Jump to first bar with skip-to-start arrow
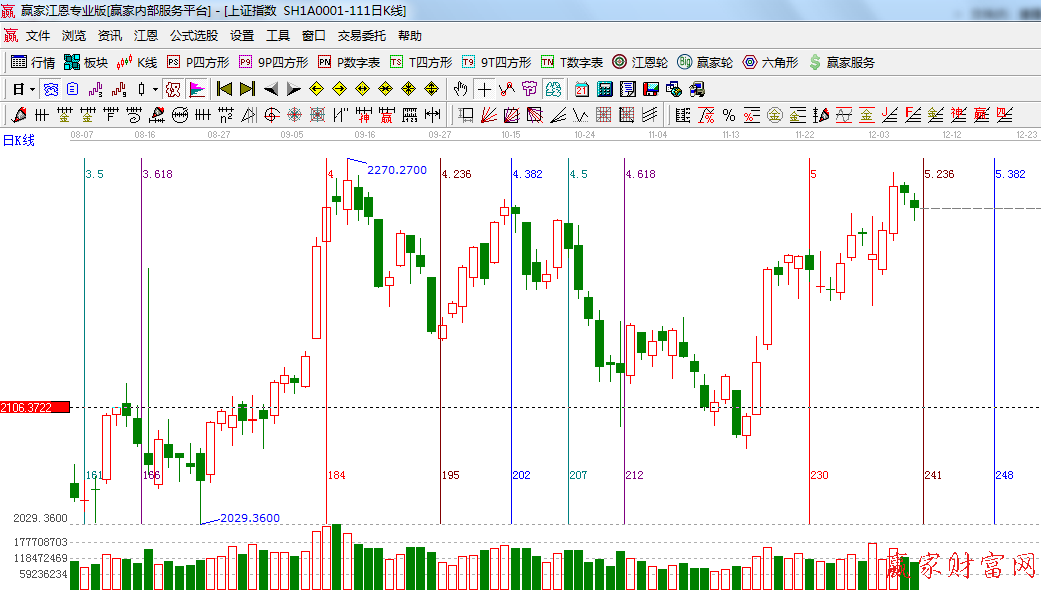The image size is (1041, 590). pos(224,89)
